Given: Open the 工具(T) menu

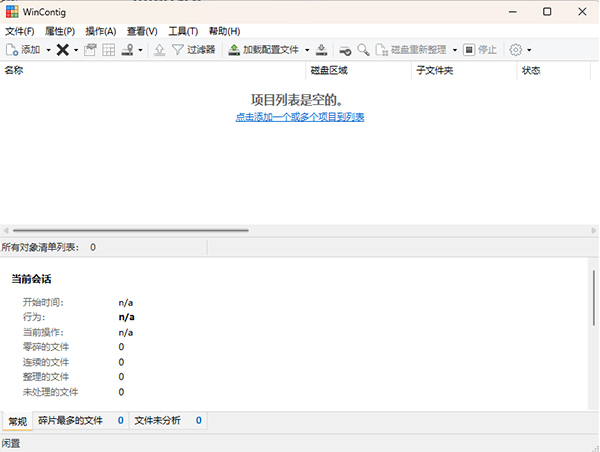Looking at the screenshot, I should pyautogui.click(x=183, y=31).
